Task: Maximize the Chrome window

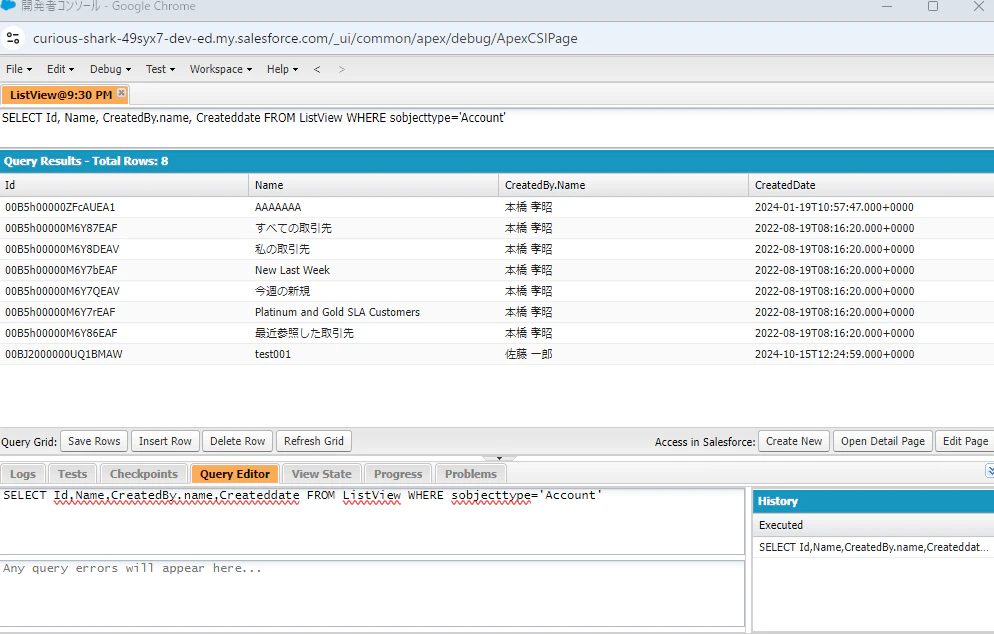Action: (933, 6)
